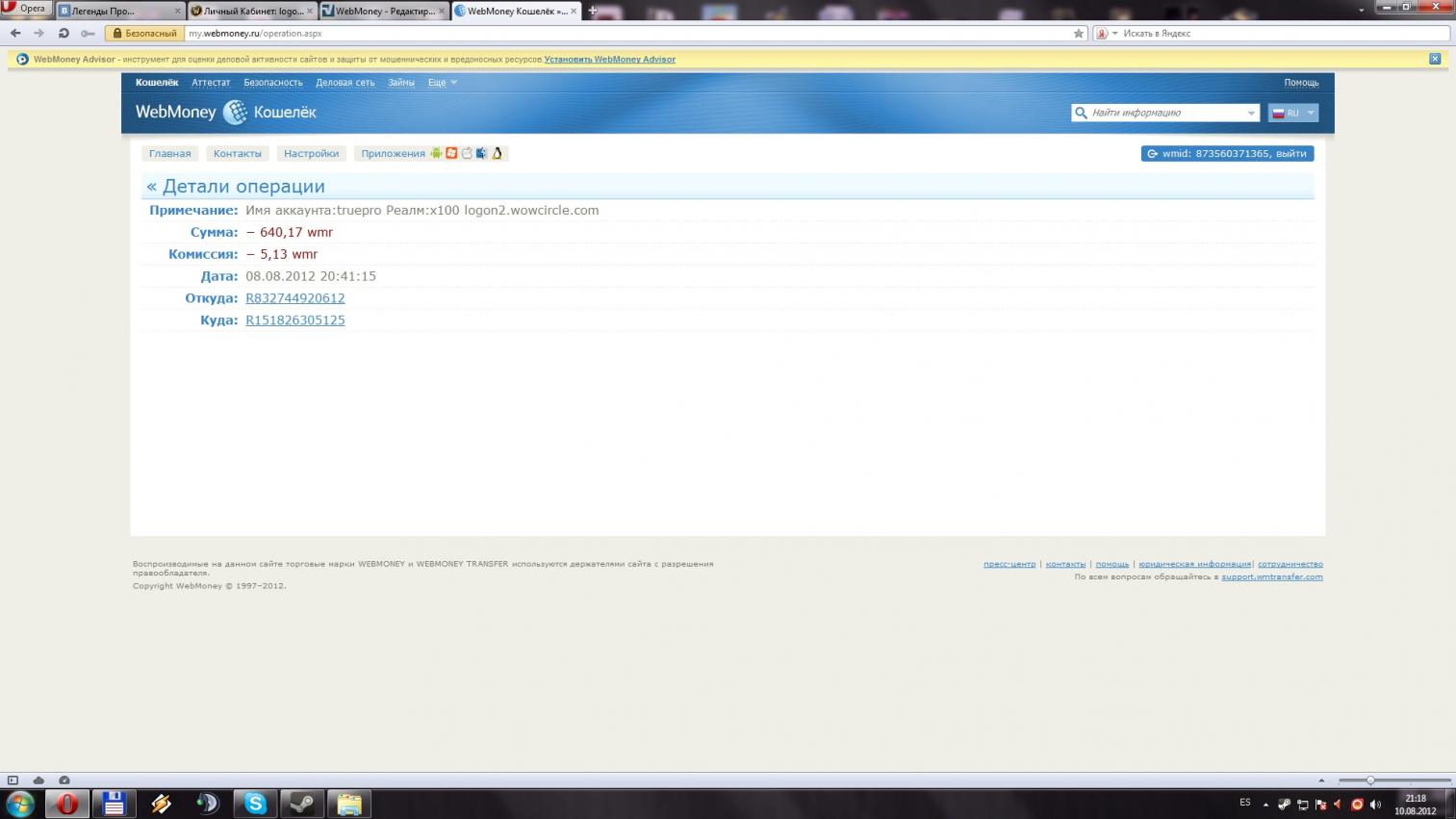Click the WebMoney globe logo

(235, 113)
